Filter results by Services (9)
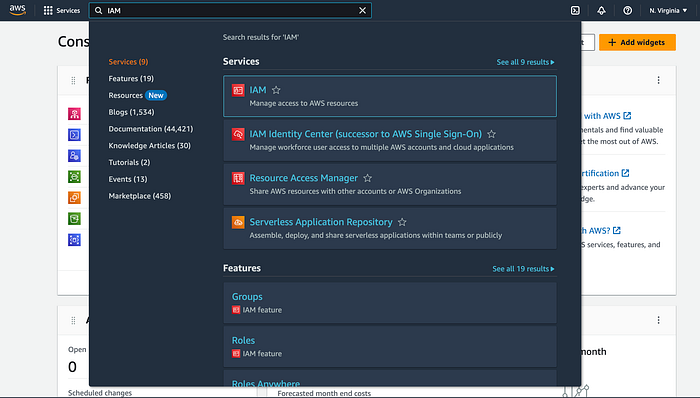This screenshot has width=700, height=398. click(128, 62)
